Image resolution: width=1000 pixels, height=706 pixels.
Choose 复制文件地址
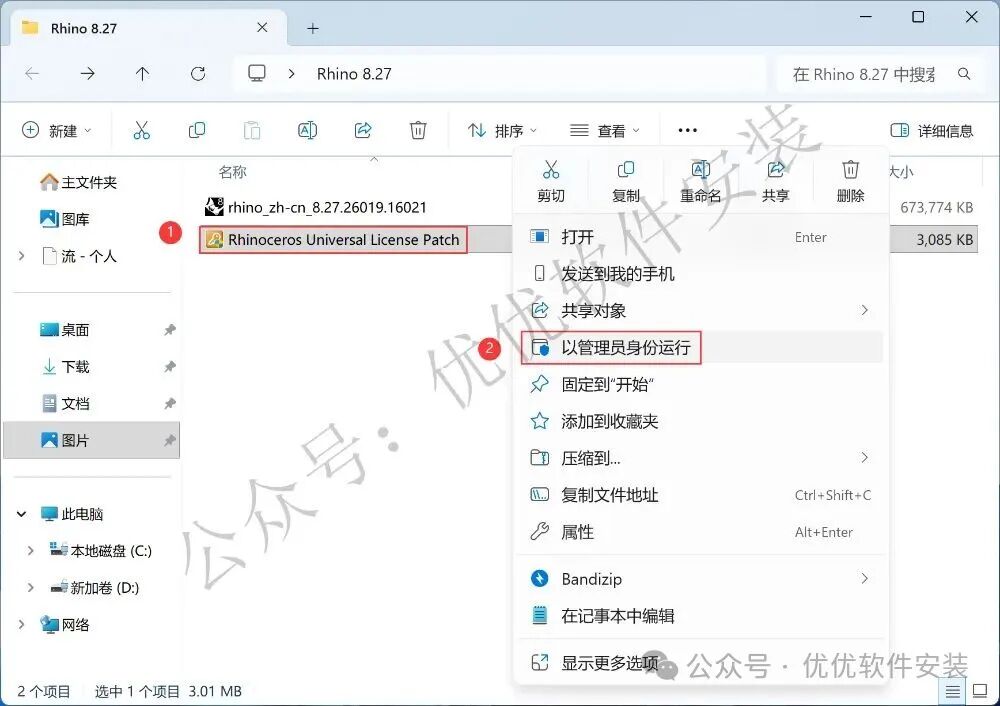coord(701,495)
